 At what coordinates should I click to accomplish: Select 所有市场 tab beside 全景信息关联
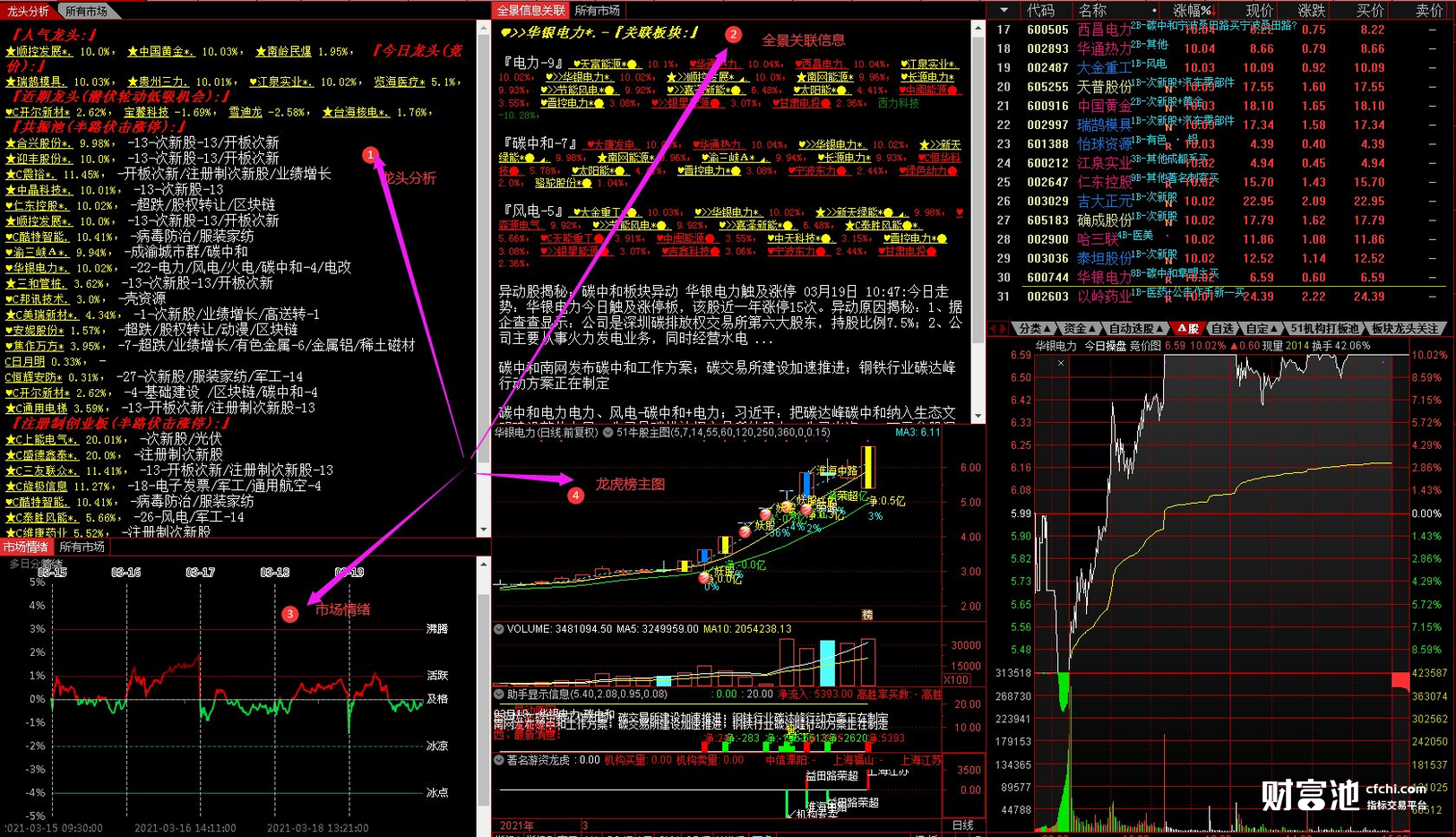[598, 11]
